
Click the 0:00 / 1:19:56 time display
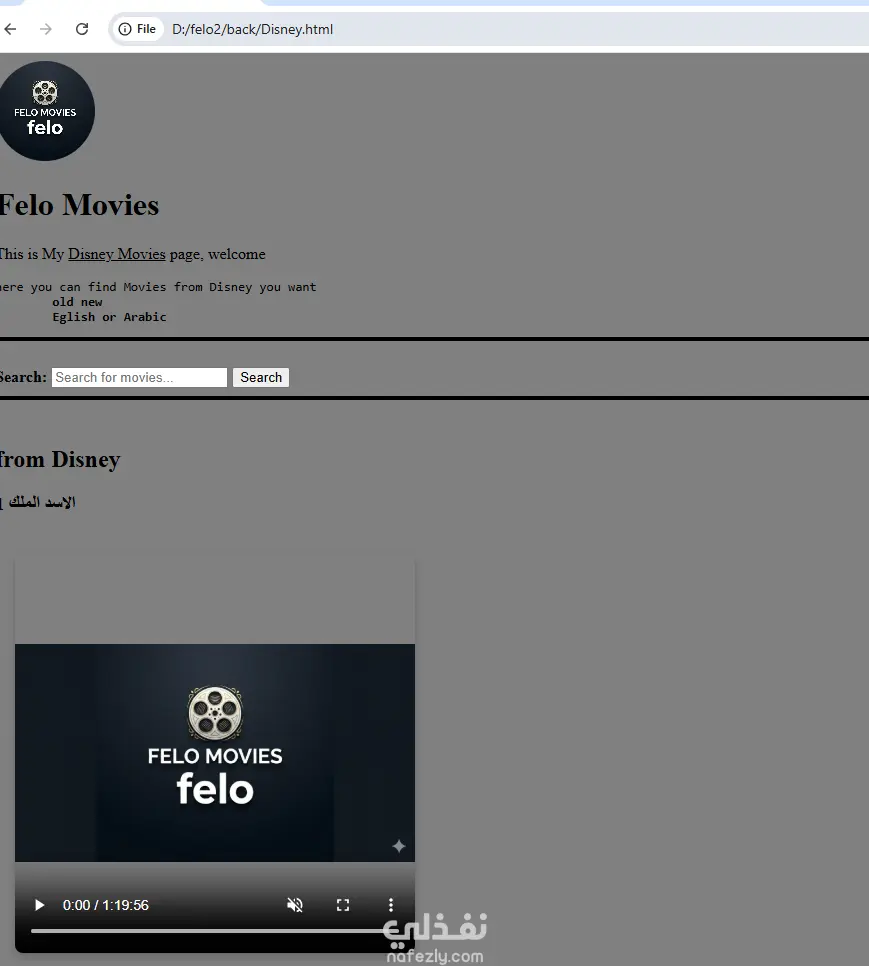106,905
